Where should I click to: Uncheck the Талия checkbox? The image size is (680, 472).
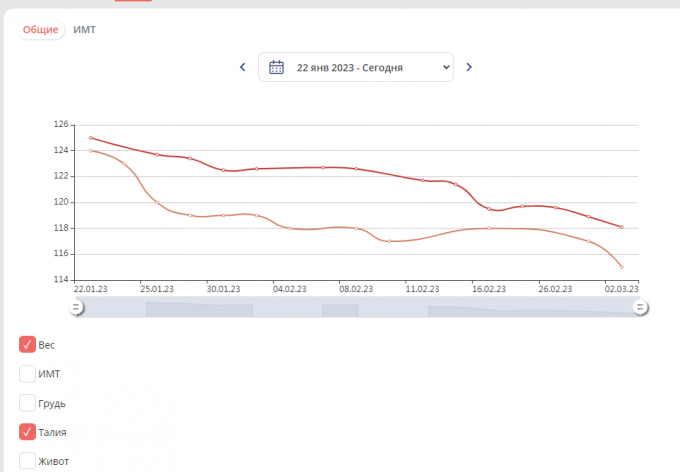click(28, 432)
